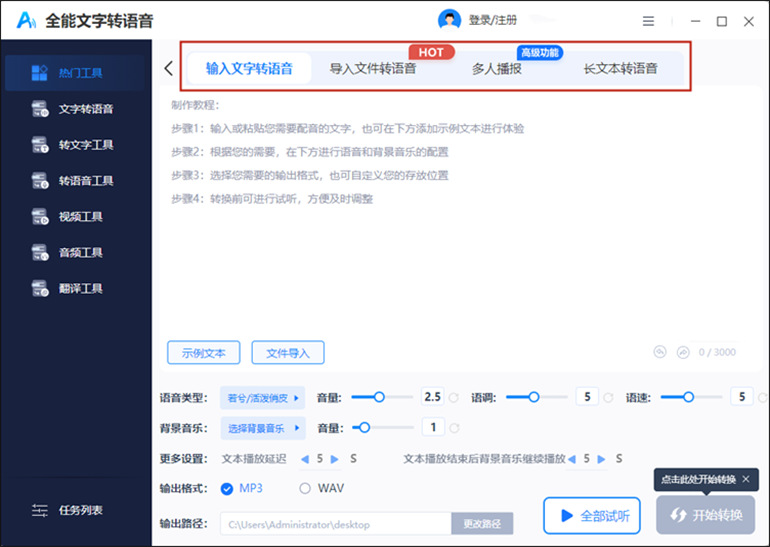This screenshot has height=547, width=770.
Task: Click the 语调 value field
Action: pyautogui.click(x=587, y=397)
